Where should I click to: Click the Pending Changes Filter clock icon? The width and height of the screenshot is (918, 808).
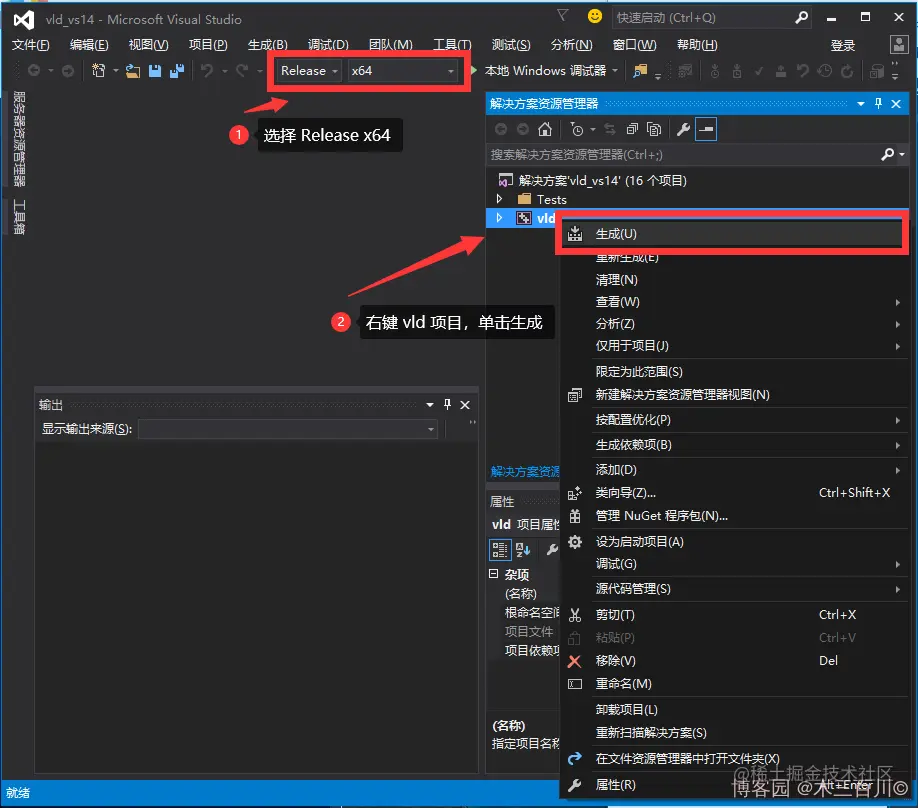(x=577, y=129)
